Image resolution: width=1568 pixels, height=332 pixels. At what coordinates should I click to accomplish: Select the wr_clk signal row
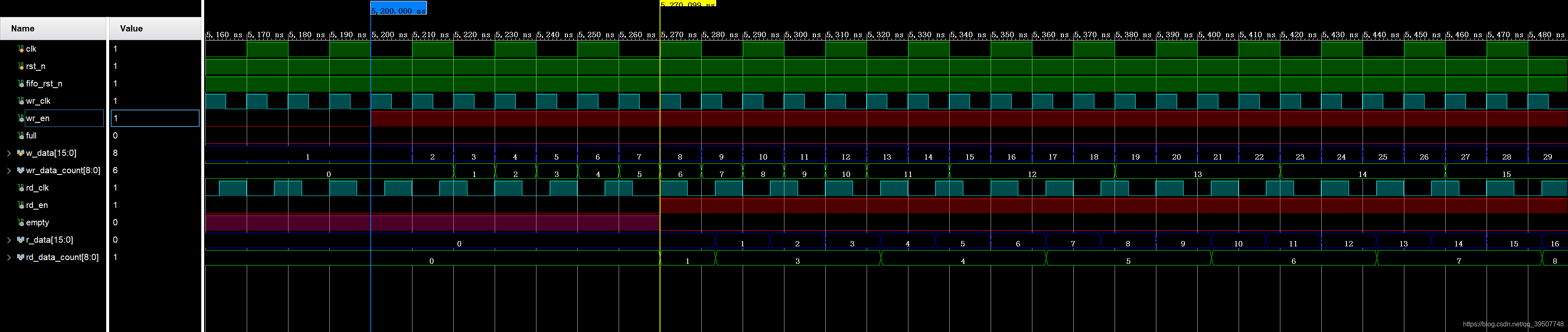click(x=53, y=100)
